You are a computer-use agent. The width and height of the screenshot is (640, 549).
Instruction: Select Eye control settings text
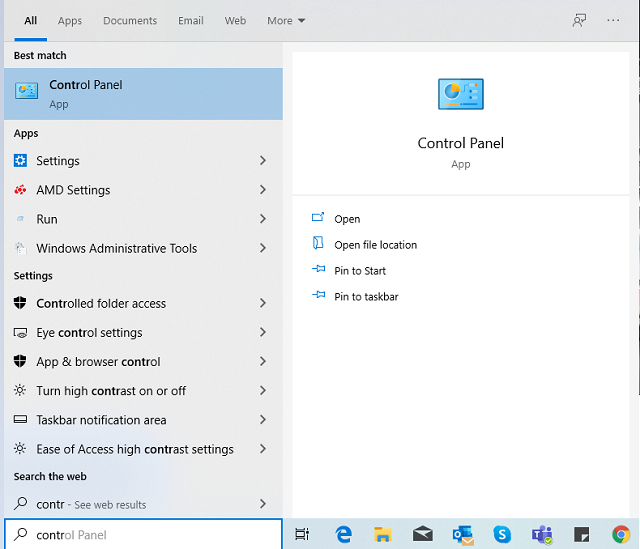click(89, 333)
